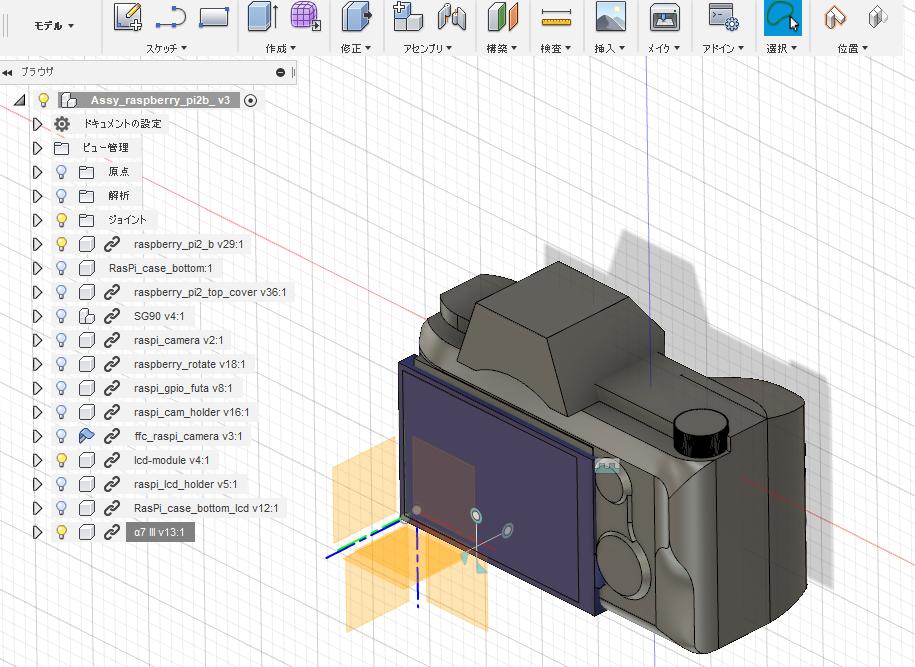This screenshot has height=667, width=915.
Task: Hide lcd-module v4:1 via its light bulb
Action: click(x=61, y=460)
